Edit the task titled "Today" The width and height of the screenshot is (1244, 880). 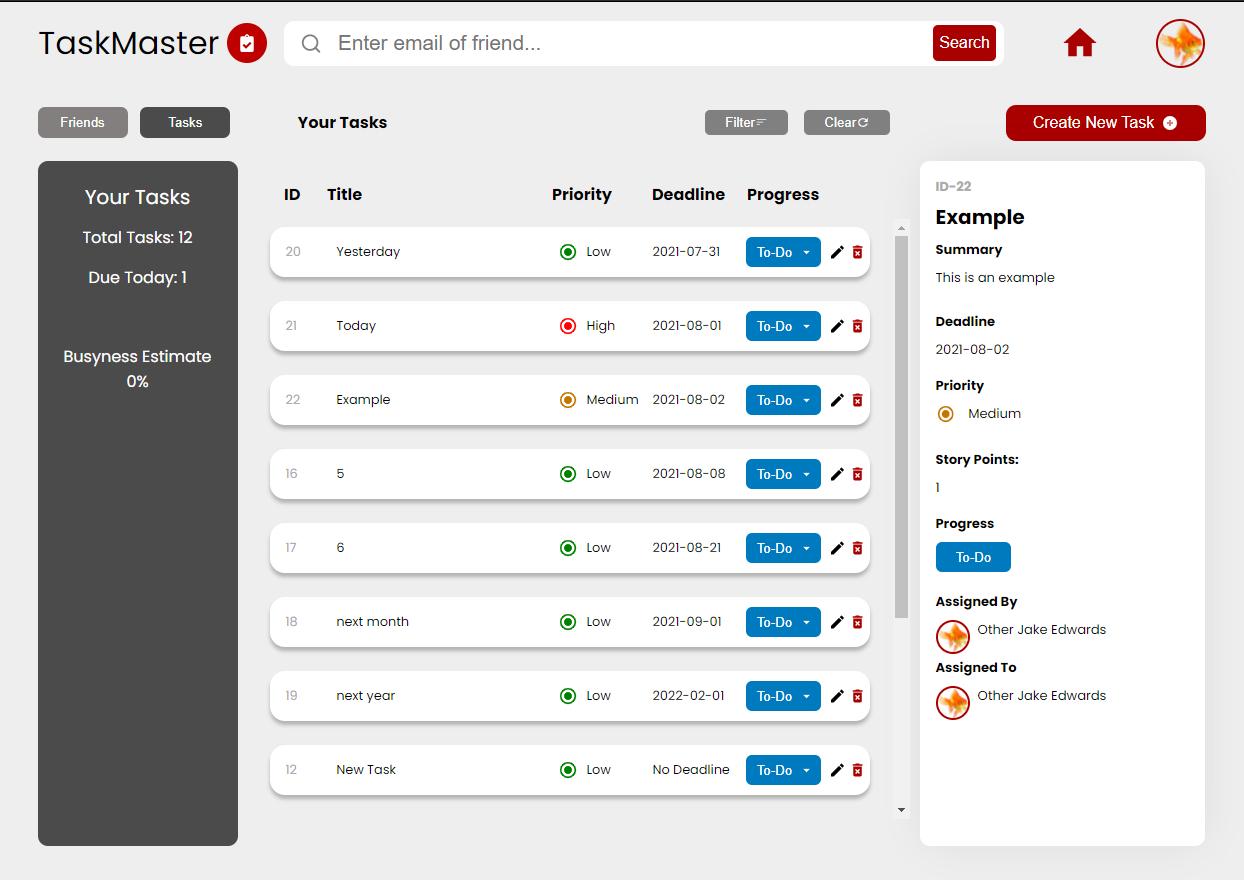(x=837, y=326)
